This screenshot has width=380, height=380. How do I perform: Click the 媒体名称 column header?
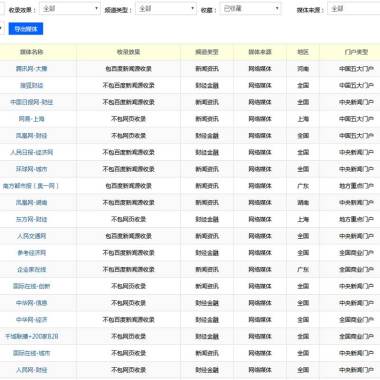coord(31,52)
